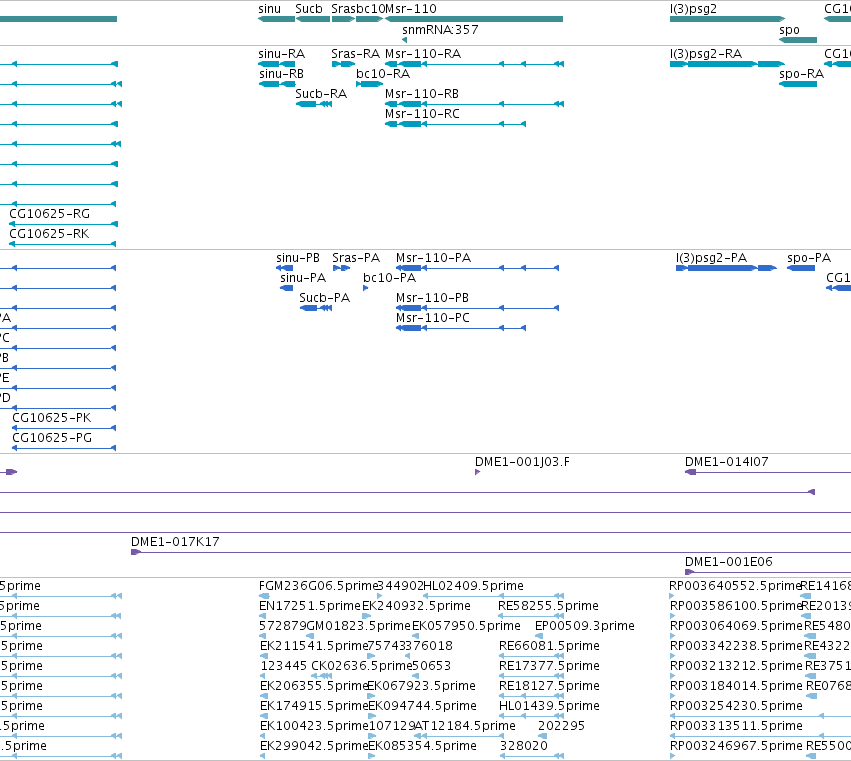Select transcript Sras-RA
Viewport: 851px width, 761px height.
click(x=343, y=64)
